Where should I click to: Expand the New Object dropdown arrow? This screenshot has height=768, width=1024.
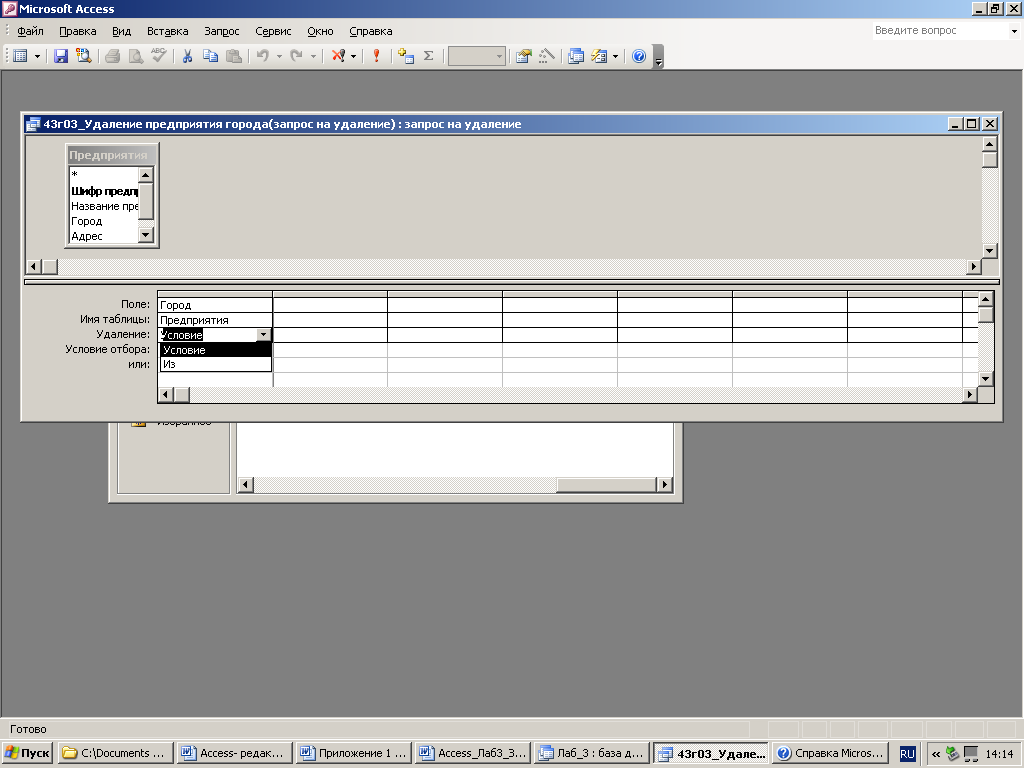(x=615, y=56)
